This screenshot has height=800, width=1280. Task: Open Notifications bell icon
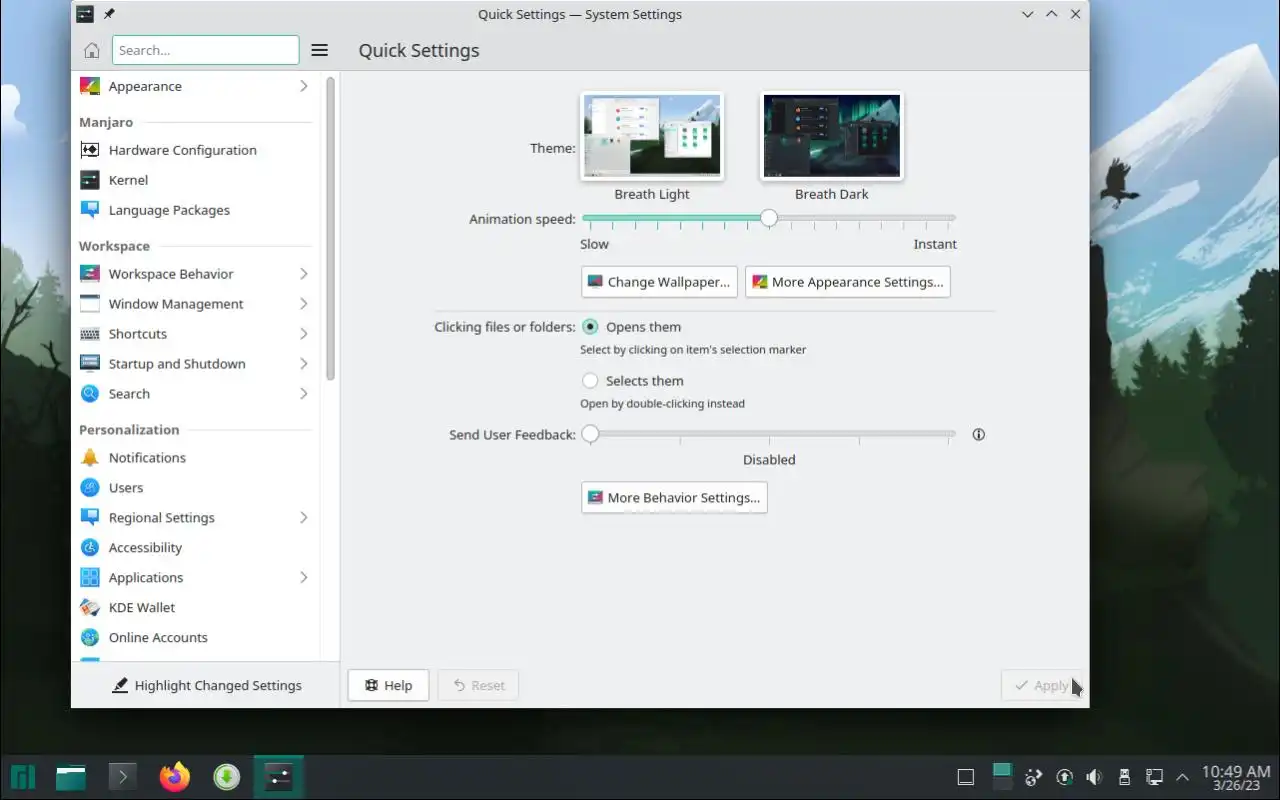90,458
